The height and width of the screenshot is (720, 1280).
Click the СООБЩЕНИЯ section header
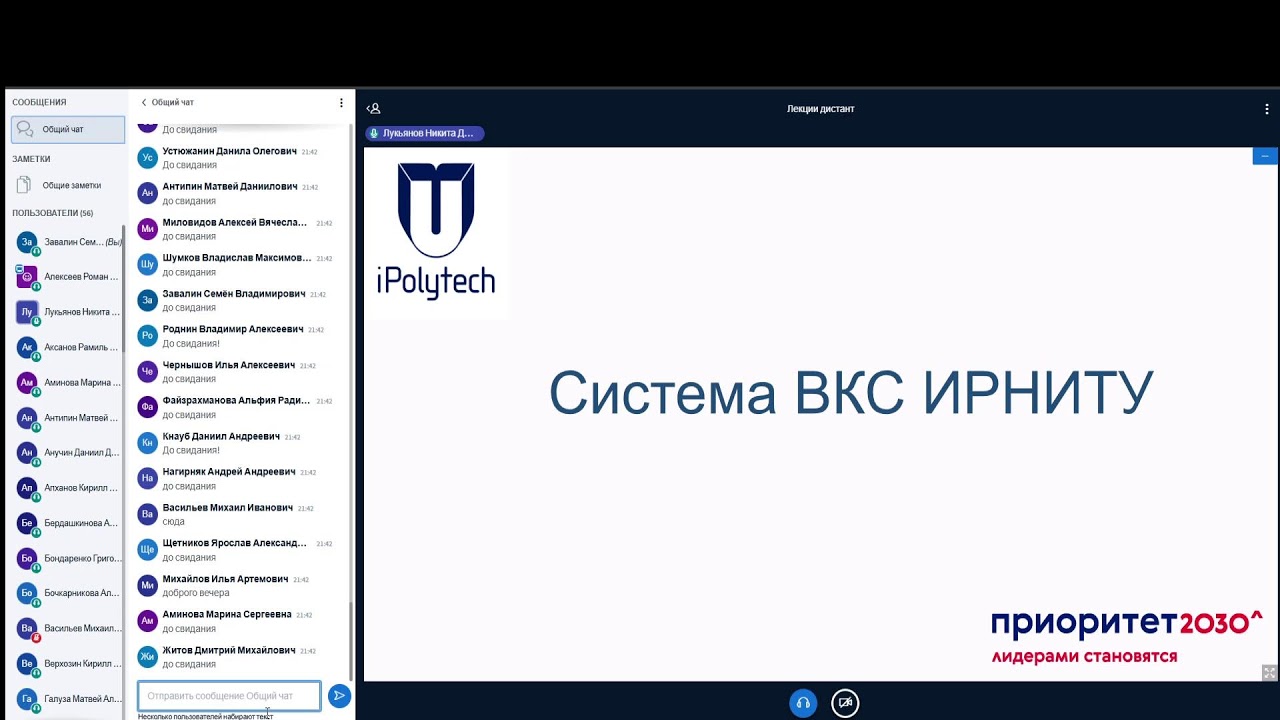tap(39, 102)
